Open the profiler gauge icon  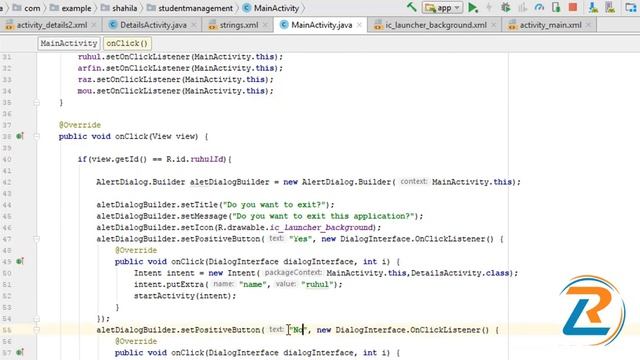click(x=539, y=7)
